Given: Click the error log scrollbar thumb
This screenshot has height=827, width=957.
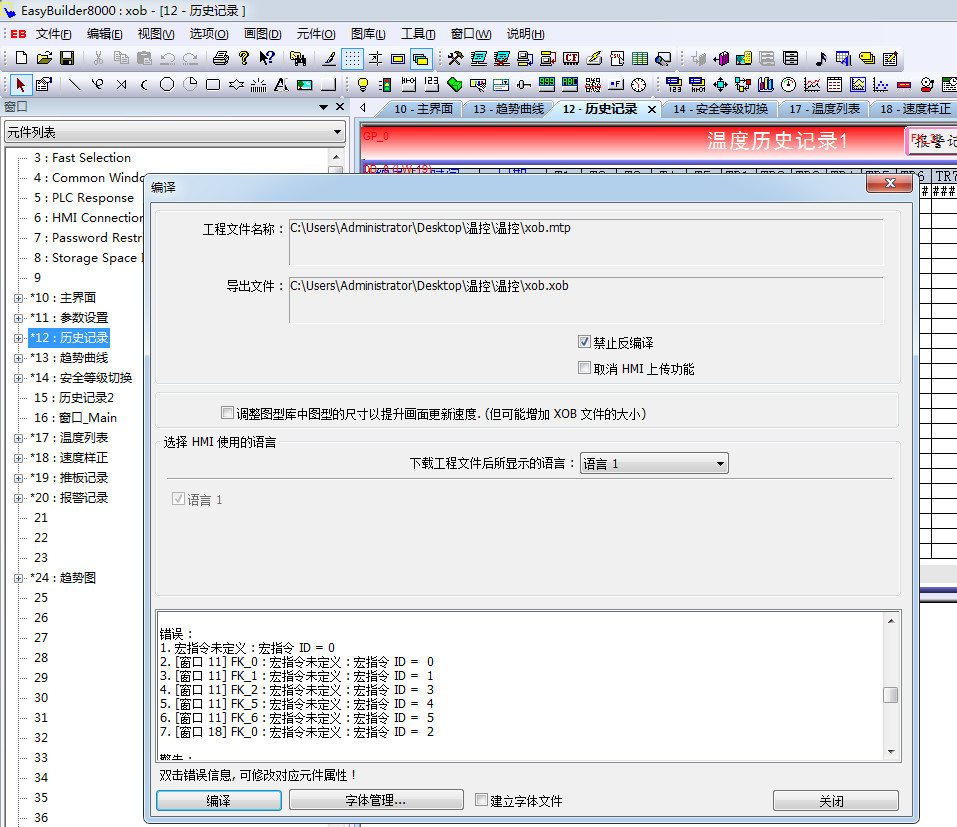Looking at the screenshot, I should [890, 695].
